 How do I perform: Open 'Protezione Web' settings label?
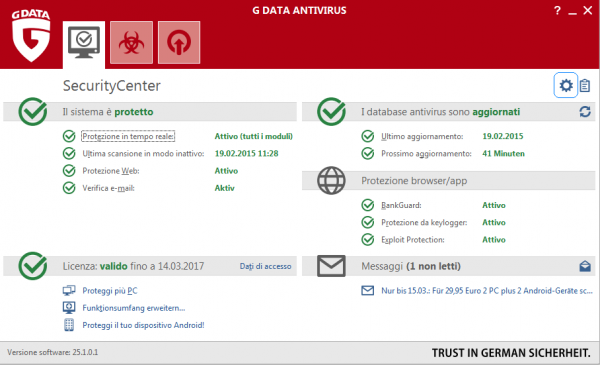[x=111, y=171]
